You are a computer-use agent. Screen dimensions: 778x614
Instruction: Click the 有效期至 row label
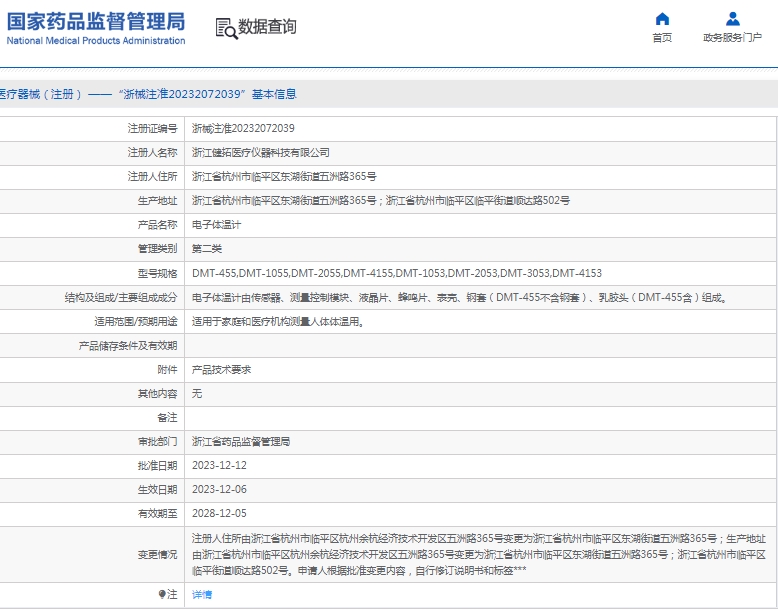157,513
